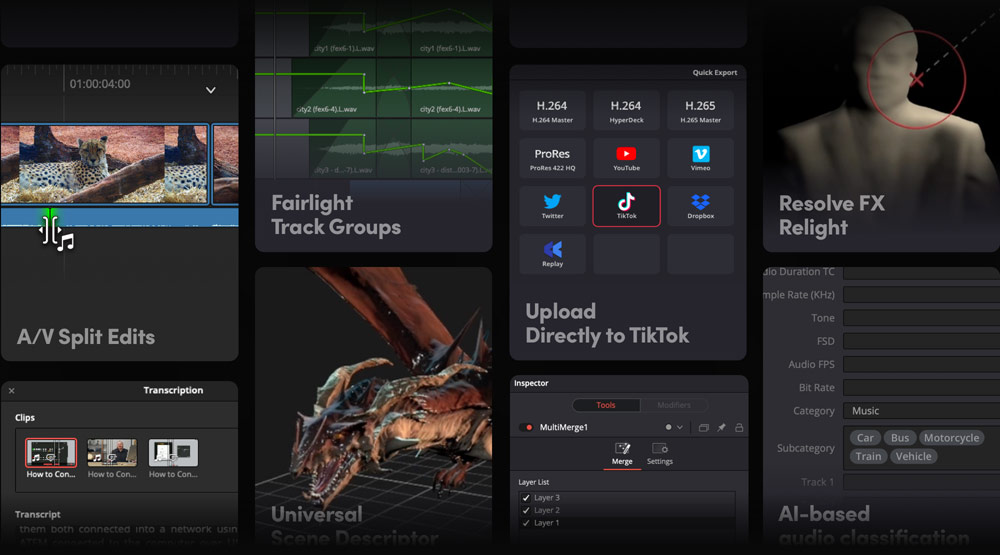Image resolution: width=1000 pixels, height=555 pixels.
Task: Choose the Dropbox export option
Action: click(700, 205)
